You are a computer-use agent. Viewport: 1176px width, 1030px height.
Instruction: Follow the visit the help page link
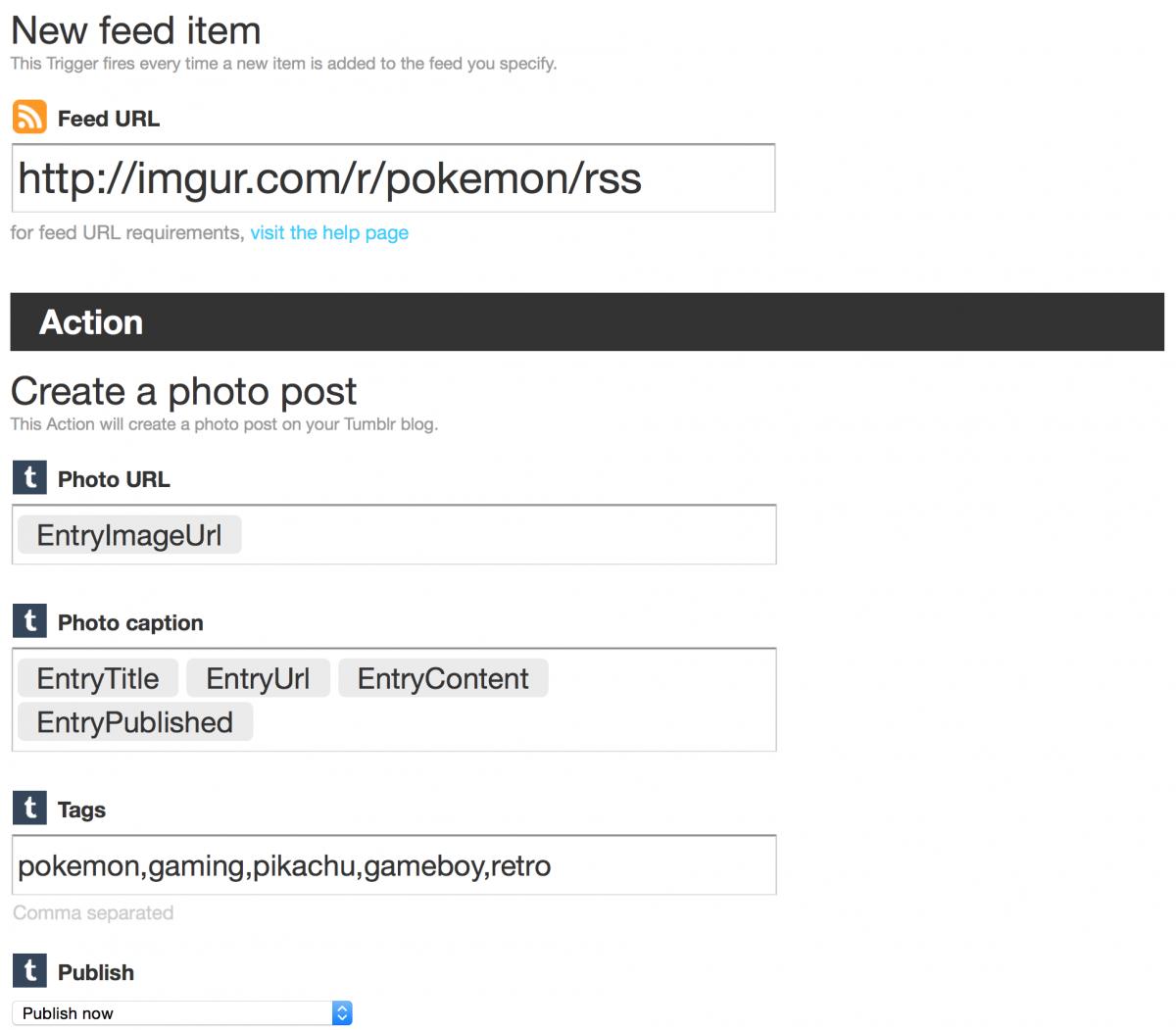pyautogui.click(x=329, y=233)
